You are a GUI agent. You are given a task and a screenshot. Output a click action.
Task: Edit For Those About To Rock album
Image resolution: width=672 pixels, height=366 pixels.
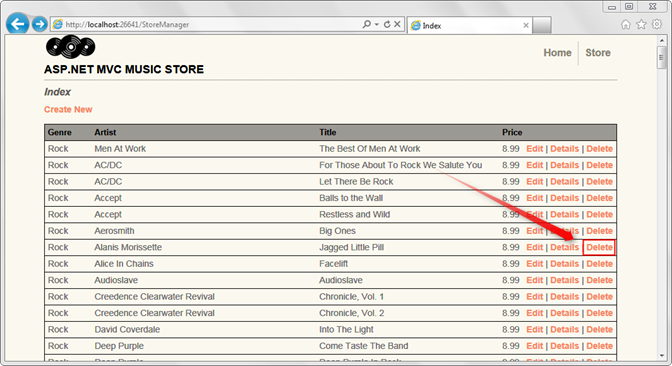[x=534, y=165]
